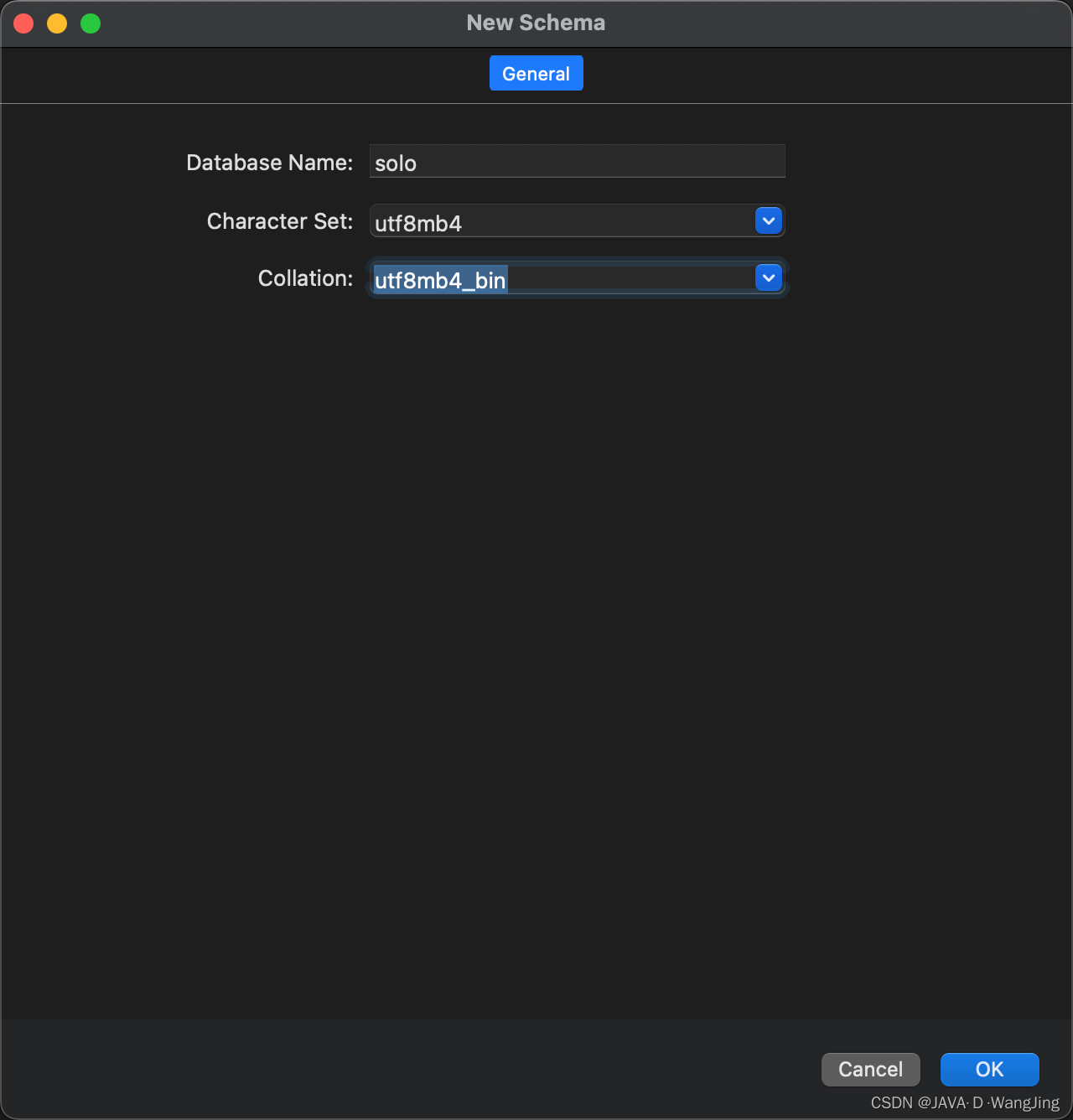
Task: Confirm schema creation with OK
Action: point(989,1070)
